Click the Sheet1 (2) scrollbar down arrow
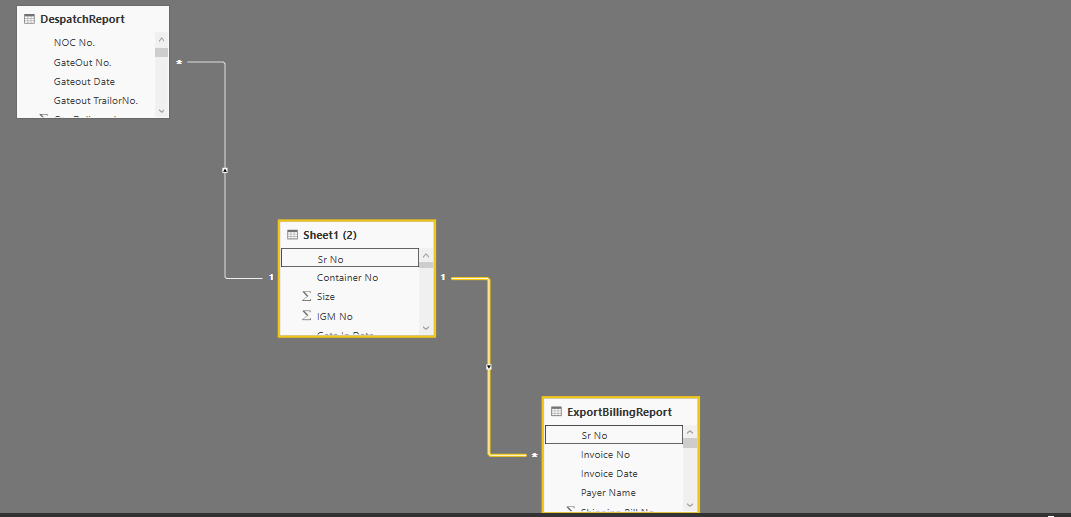The width and height of the screenshot is (1071, 517). click(x=426, y=328)
